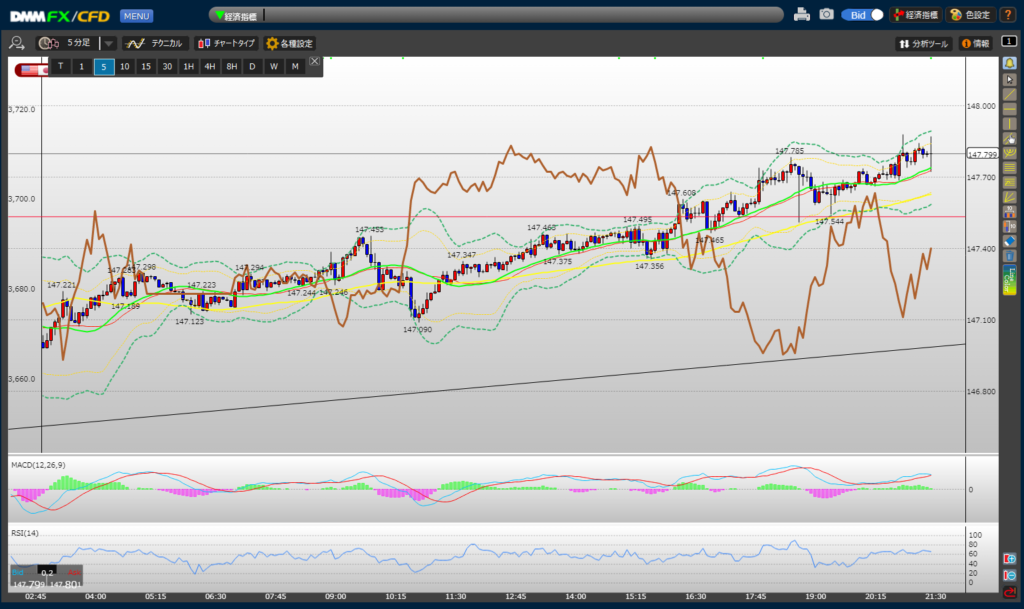The image size is (1024, 609).
Task: Take a chart snapshot with camera icon
Action: click(x=826, y=15)
